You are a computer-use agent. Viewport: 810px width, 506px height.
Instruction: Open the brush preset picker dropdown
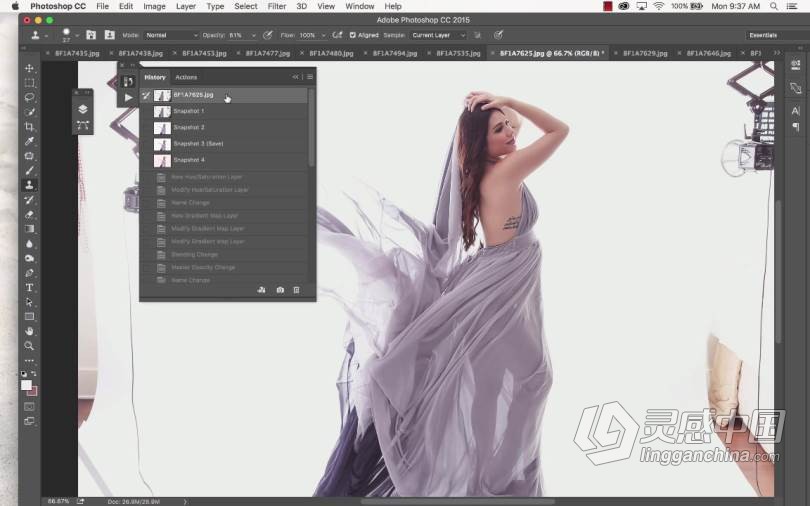[x=77, y=35]
